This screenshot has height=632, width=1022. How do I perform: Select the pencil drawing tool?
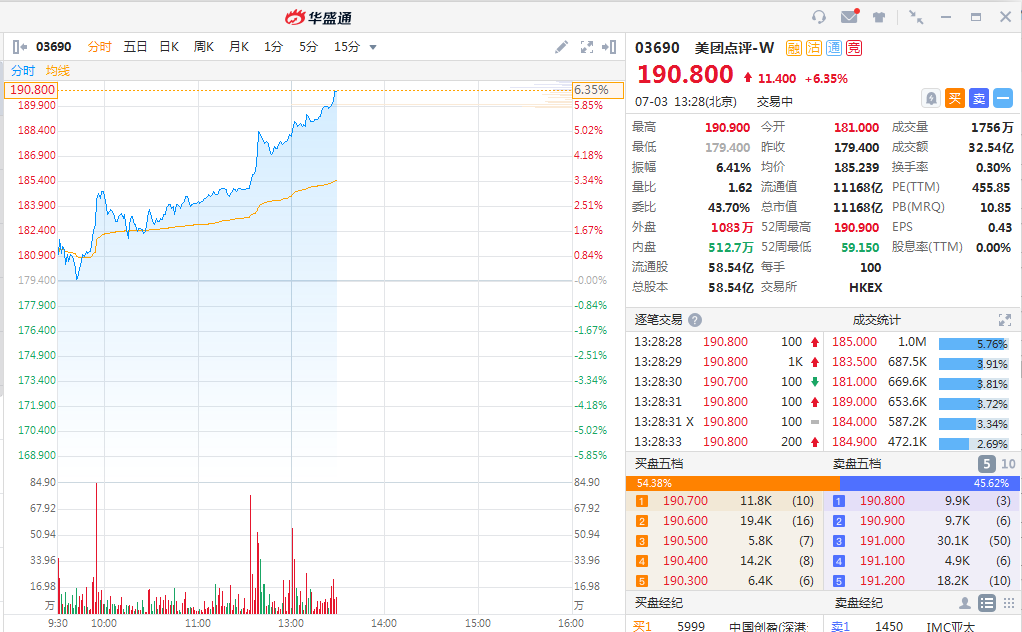562,47
